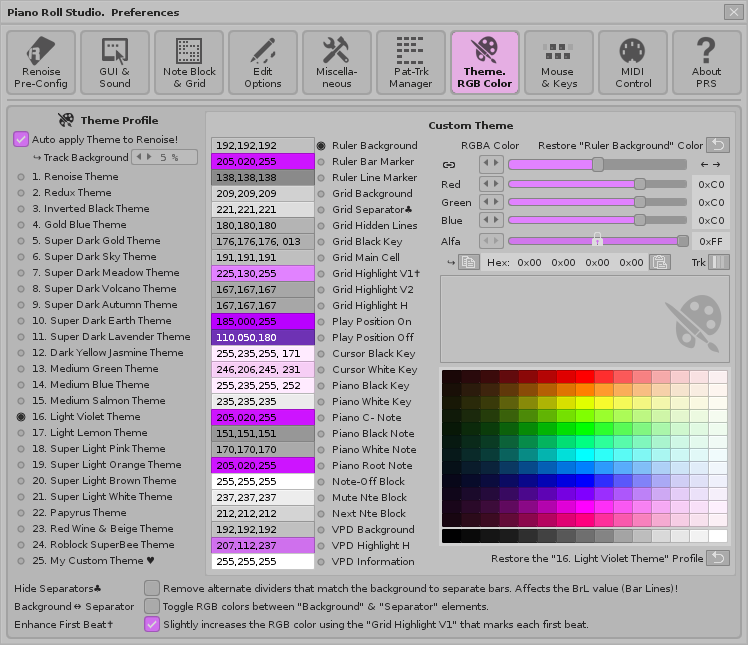The height and width of the screenshot is (645, 748).
Task: Click the paste hex values icon
Action: click(660, 262)
